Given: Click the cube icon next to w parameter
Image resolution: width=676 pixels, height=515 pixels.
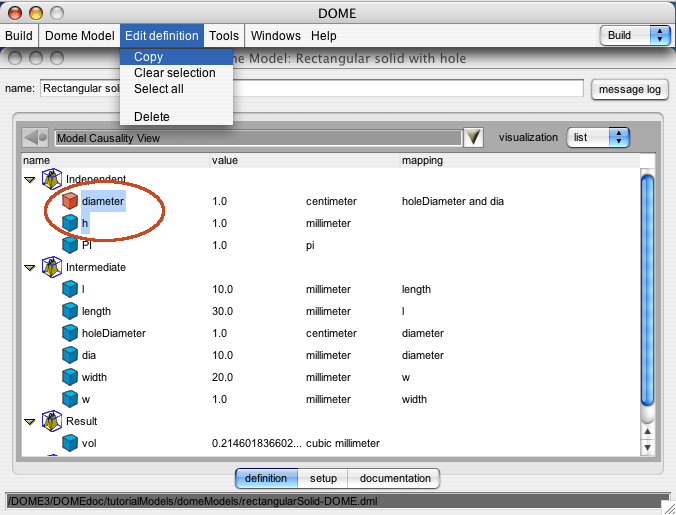Looking at the screenshot, I should point(70,399).
